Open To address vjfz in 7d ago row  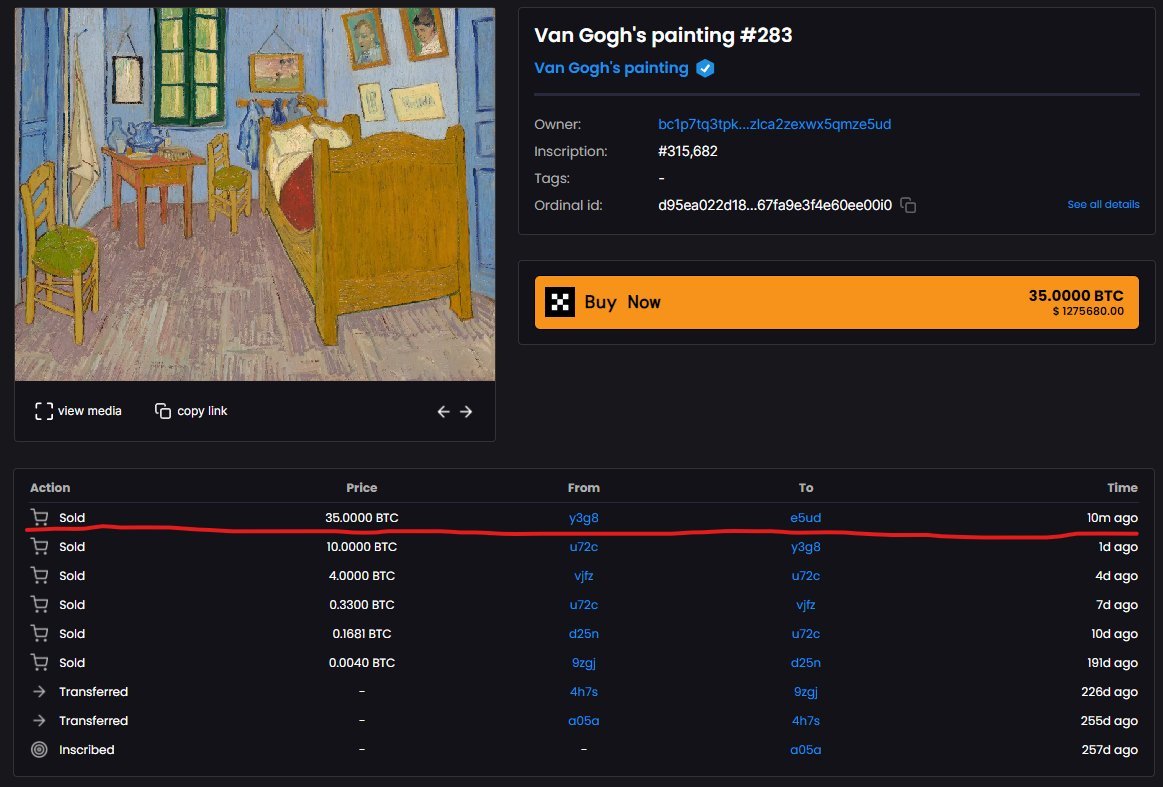coord(805,605)
